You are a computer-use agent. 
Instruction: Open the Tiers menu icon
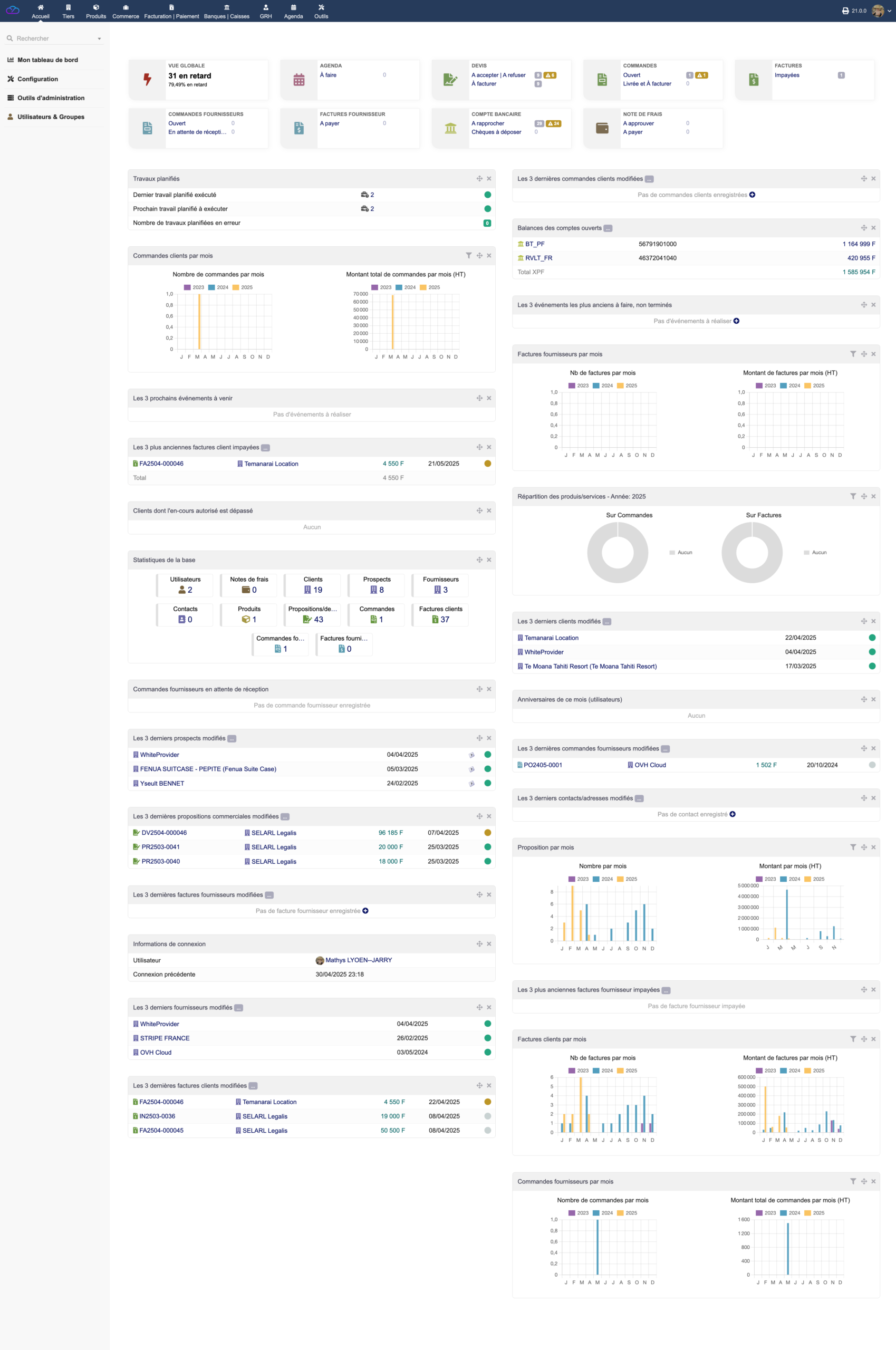point(68,7)
